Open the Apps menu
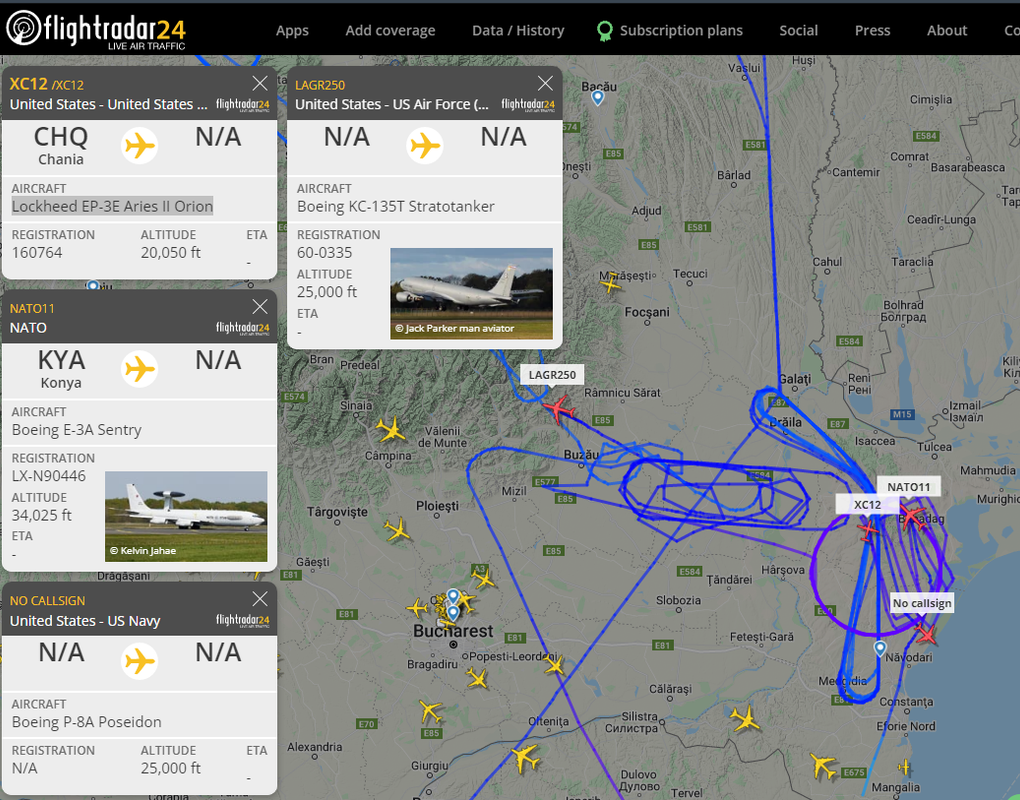This screenshot has width=1020, height=800. coord(292,31)
